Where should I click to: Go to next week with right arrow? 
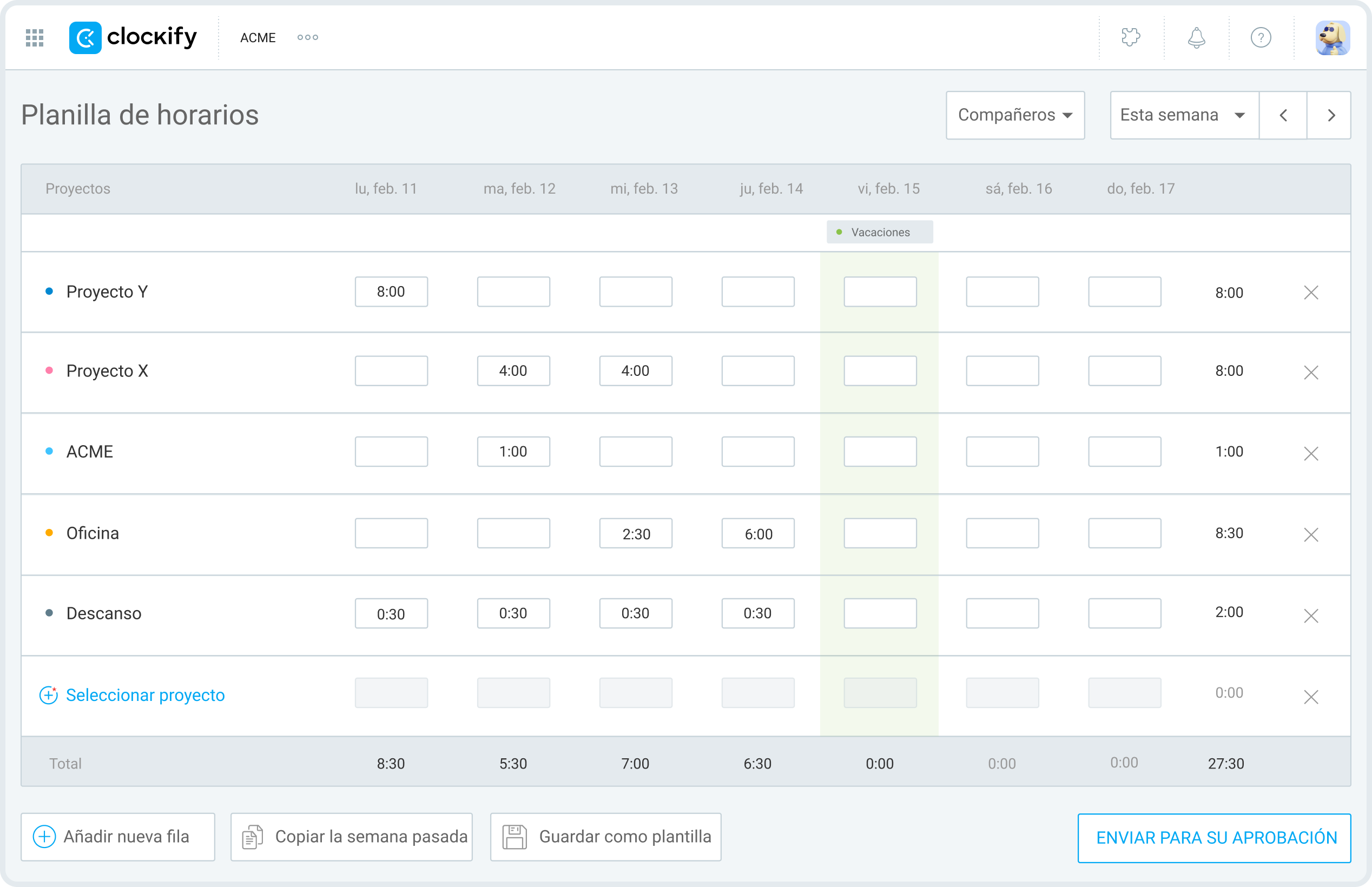(x=1330, y=115)
